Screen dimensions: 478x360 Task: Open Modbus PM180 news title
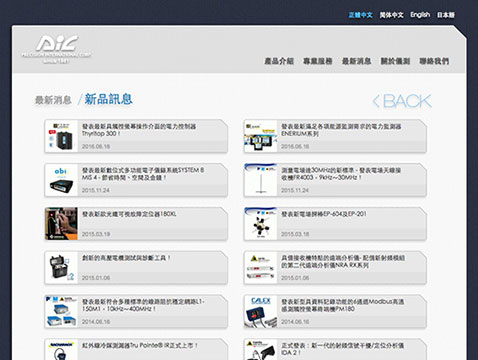pos(343,305)
